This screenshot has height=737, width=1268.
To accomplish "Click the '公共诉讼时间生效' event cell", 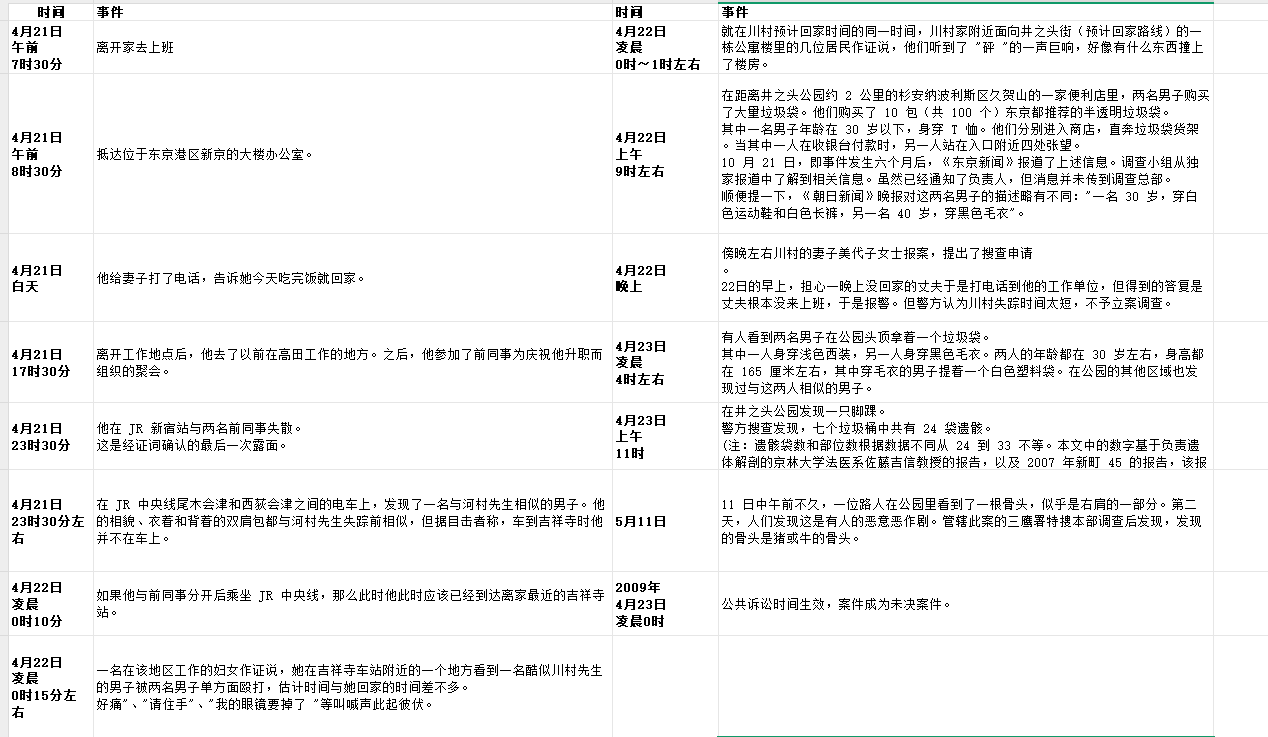I will point(965,604).
